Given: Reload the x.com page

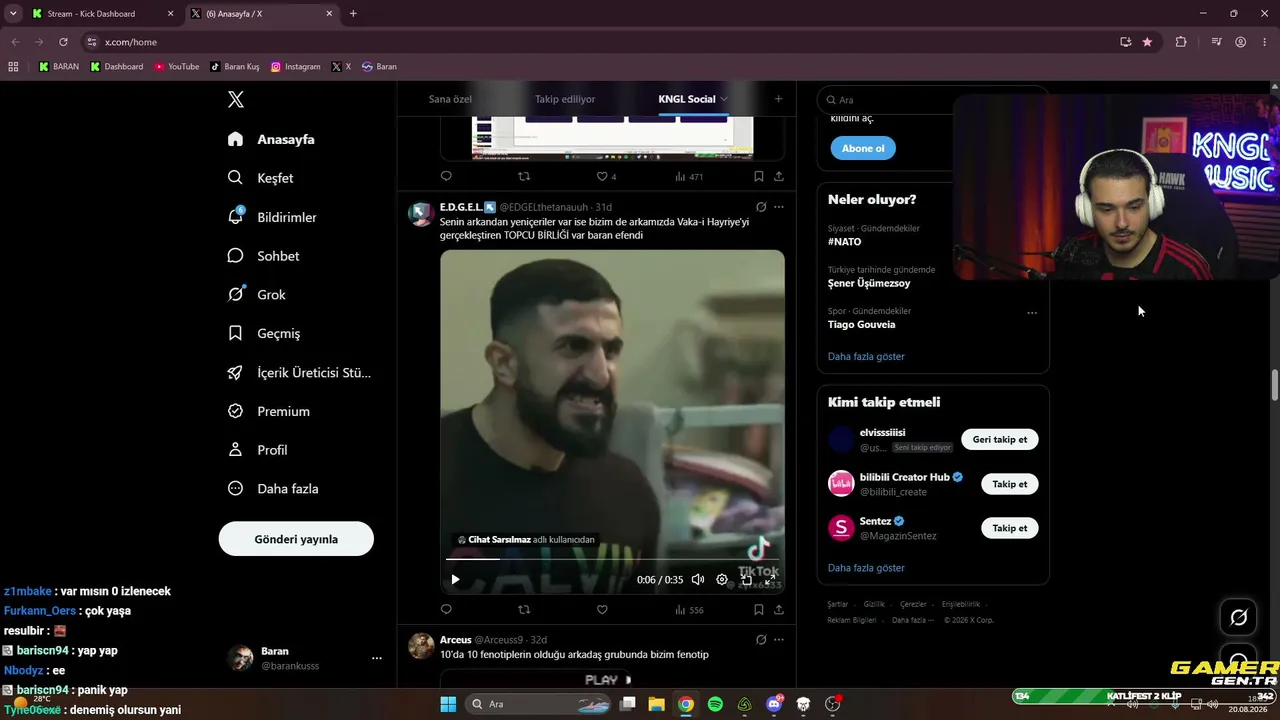Looking at the screenshot, I should tap(63, 42).
